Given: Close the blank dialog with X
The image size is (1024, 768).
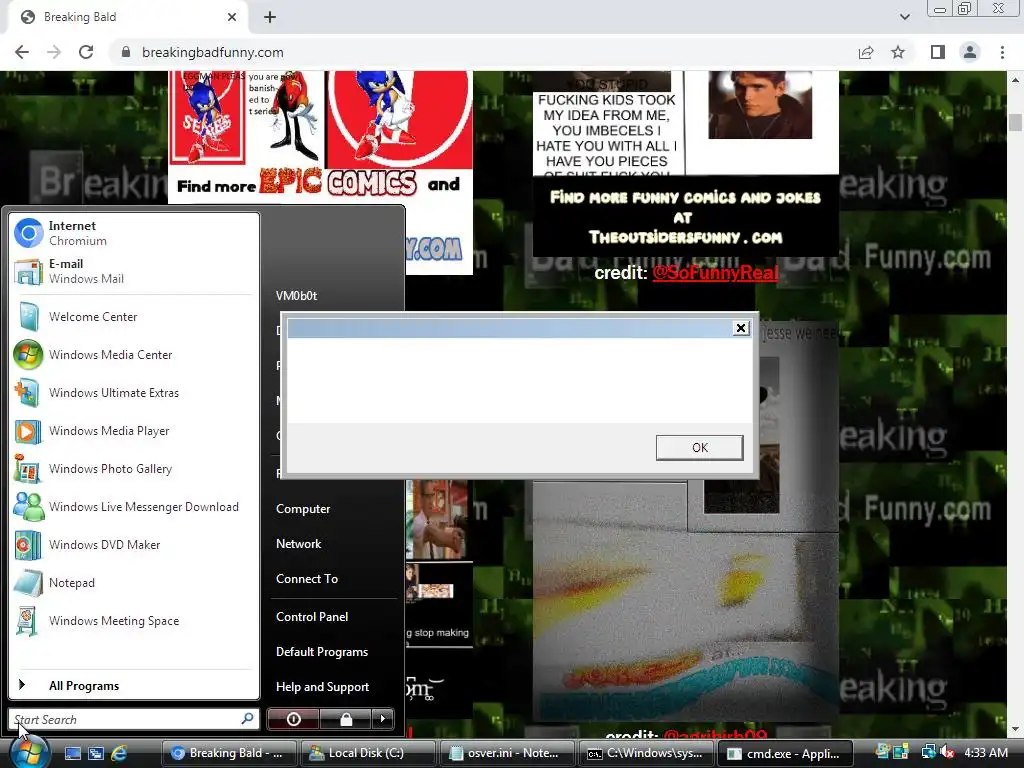Looking at the screenshot, I should [x=741, y=328].
